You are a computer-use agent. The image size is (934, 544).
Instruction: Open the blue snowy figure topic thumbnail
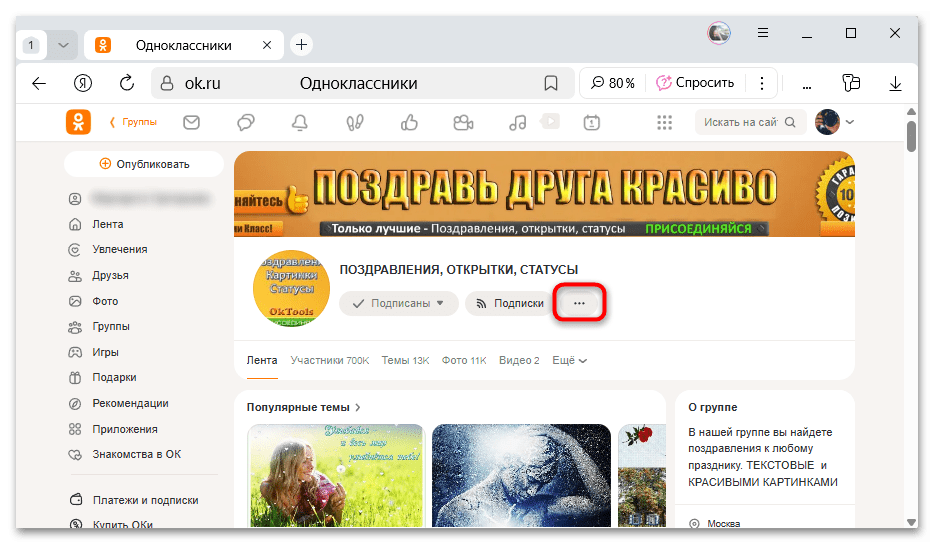coord(521,475)
